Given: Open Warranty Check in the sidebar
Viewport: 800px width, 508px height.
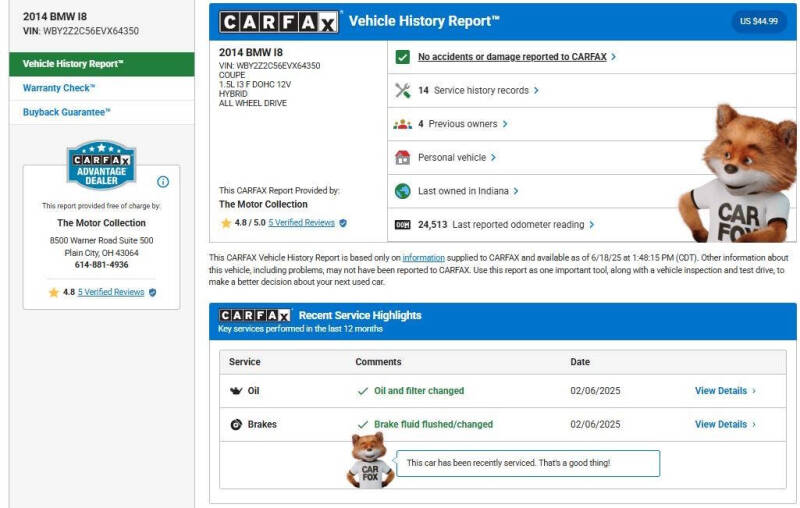Looking at the screenshot, I should pos(59,88).
